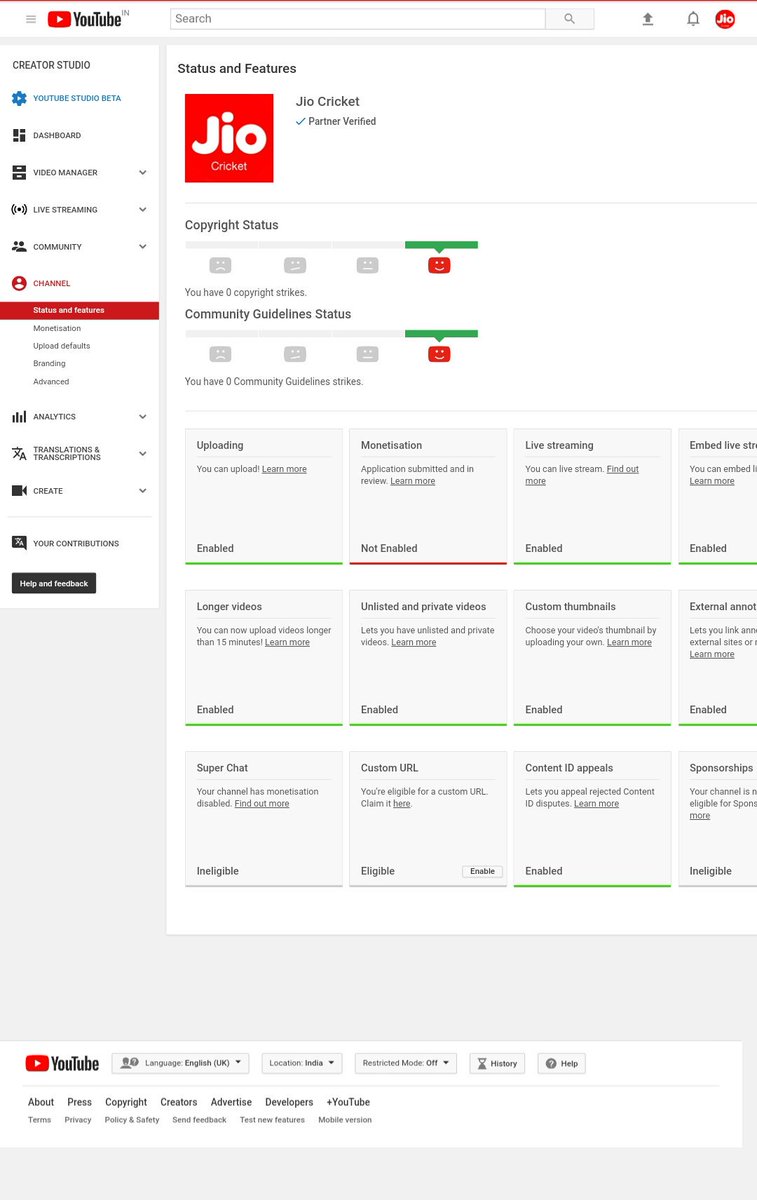Image resolution: width=757 pixels, height=1200 pixels.
Task: Click the Your Contributions icon
Action: tap(19, 543)
